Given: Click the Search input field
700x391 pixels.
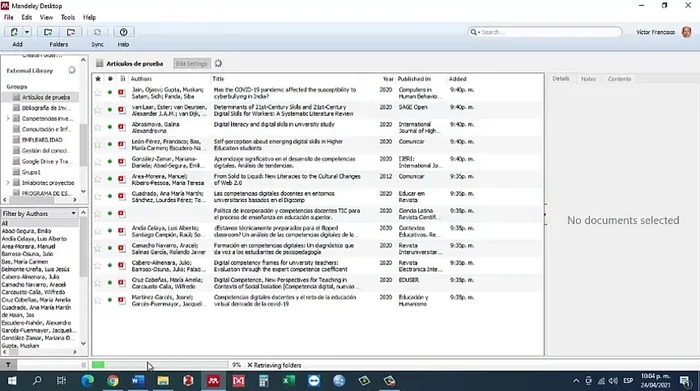Looking at the screenshot, I should 545,32.
